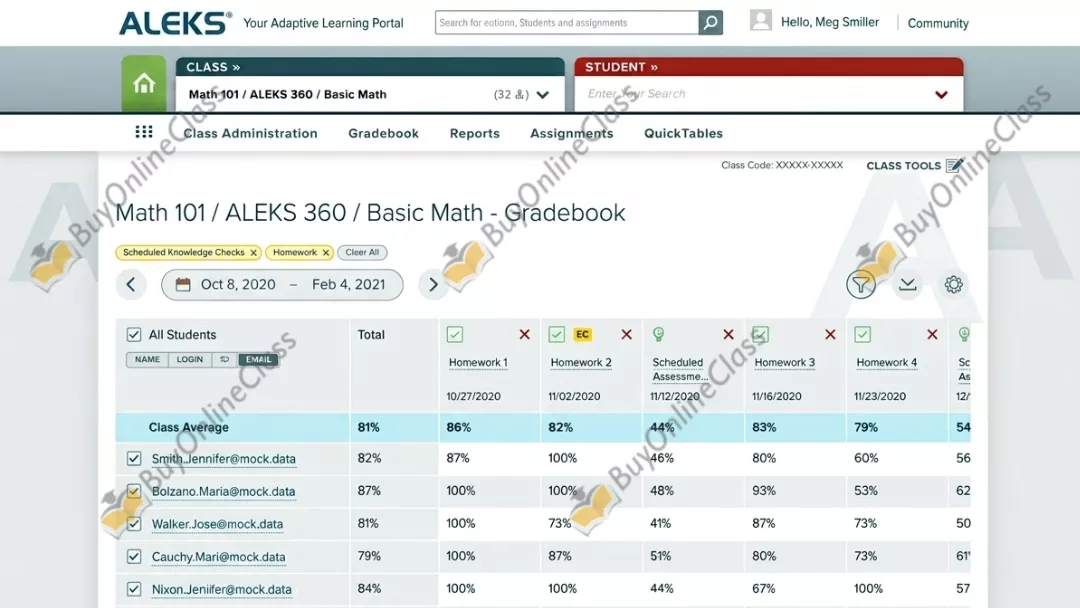Click the search magnifier icon
The width and height of the screenshot is (1080, 608).
(x=710, y=23)
